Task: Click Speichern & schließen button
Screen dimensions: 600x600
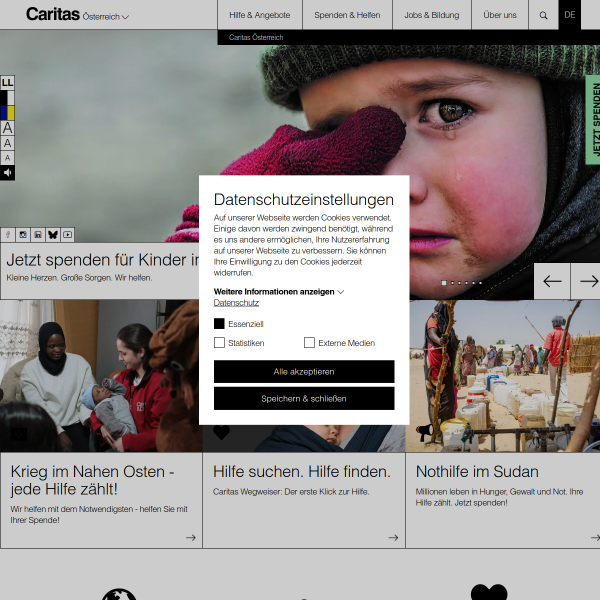Action: pos(304,398)
